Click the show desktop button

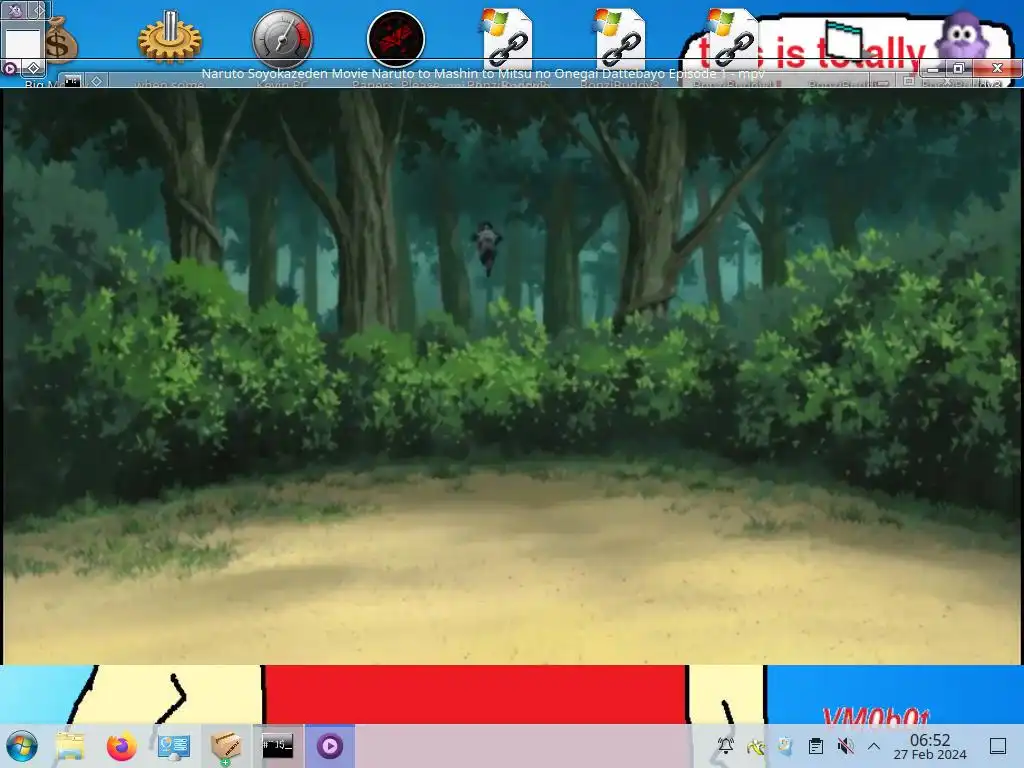point(998,746)
